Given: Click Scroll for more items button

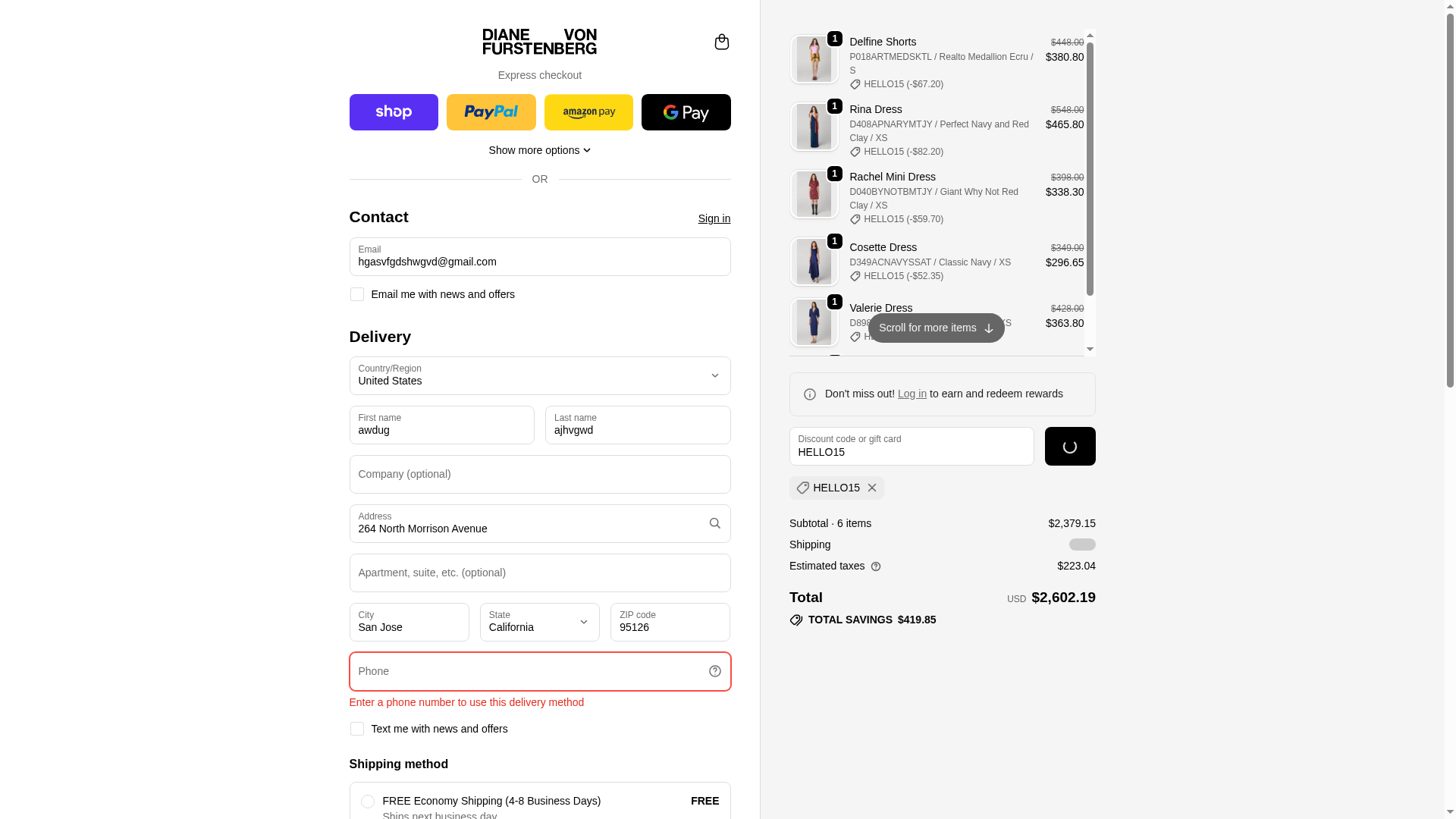Looking at the screenshot, I should [x=936, y=328].
